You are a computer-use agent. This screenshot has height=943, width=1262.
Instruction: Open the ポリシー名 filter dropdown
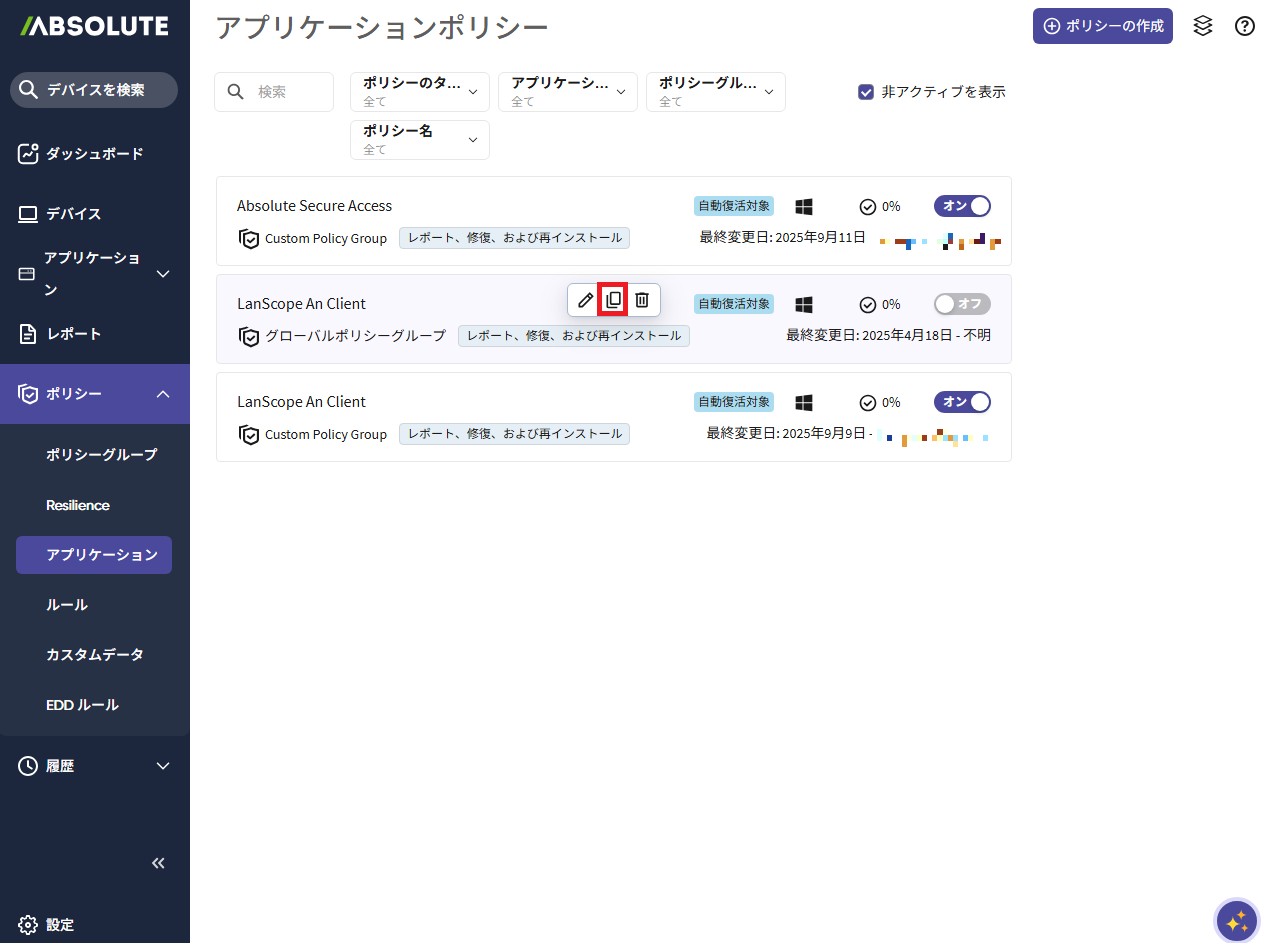(420, 140)
